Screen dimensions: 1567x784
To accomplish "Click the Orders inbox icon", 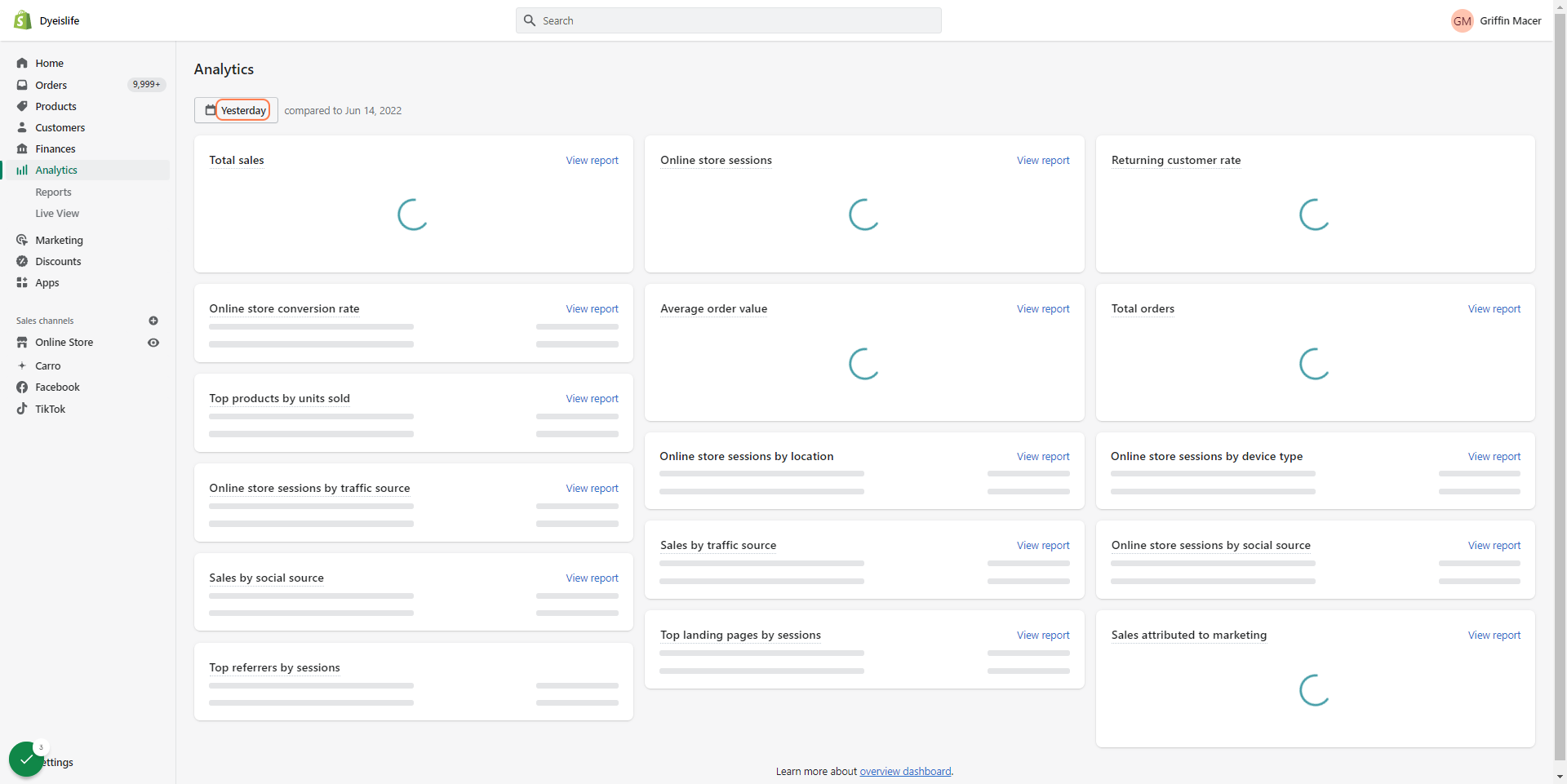I will (x=22, y=85).
